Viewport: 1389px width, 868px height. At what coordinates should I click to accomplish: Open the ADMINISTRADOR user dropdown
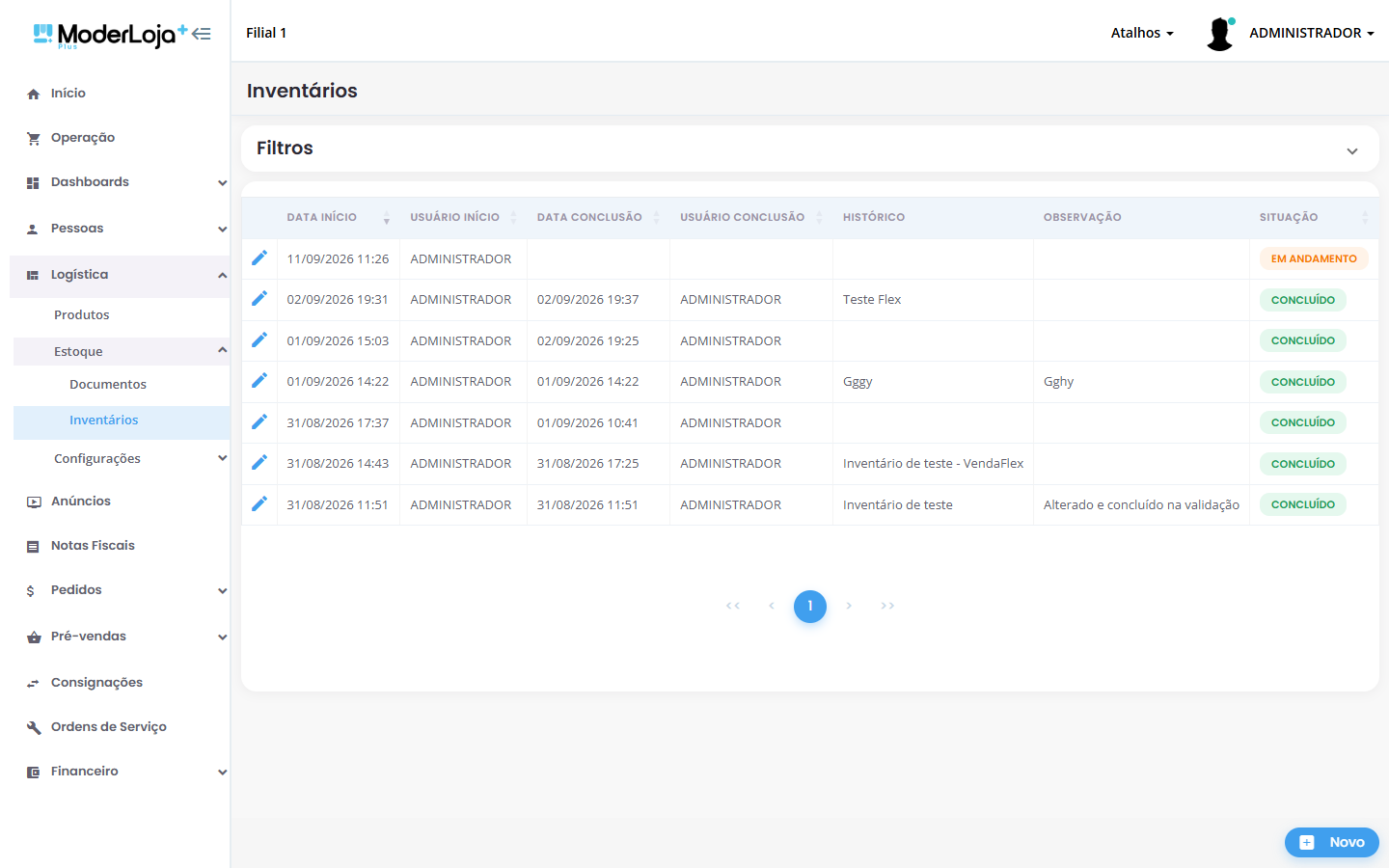click(1312, 33)
